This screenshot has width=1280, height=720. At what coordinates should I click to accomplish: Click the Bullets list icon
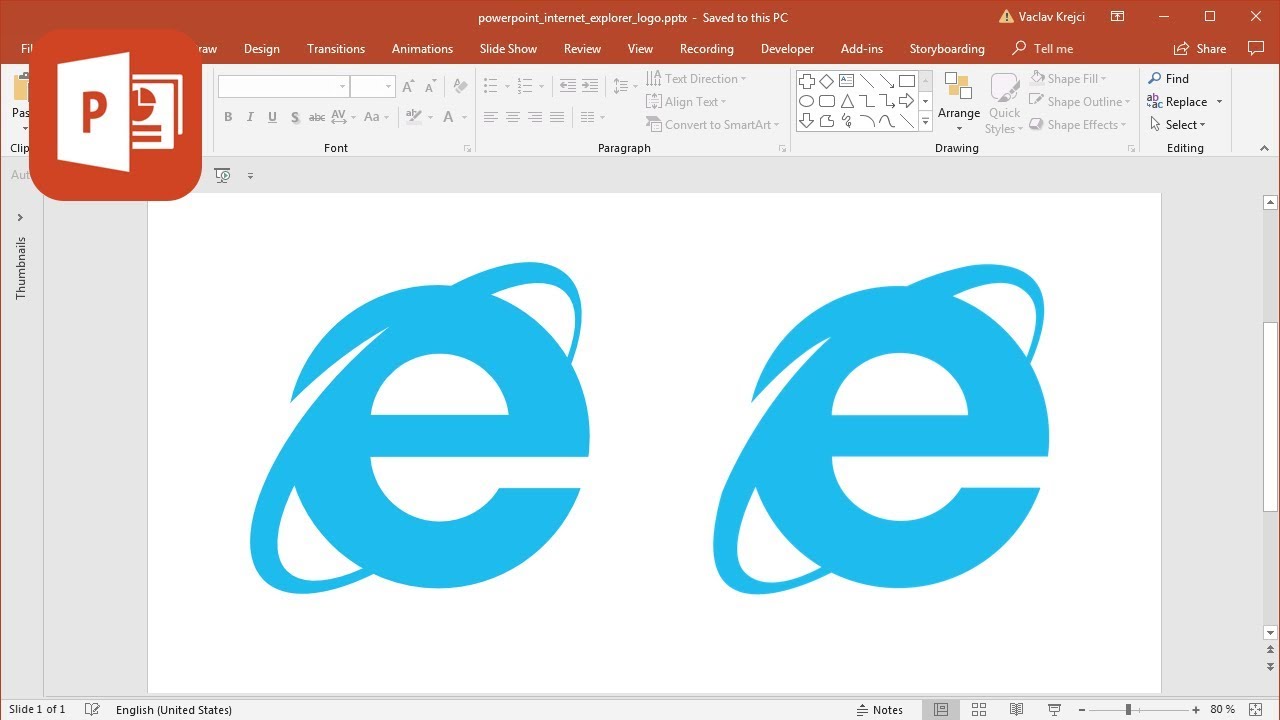click(490, 87)
